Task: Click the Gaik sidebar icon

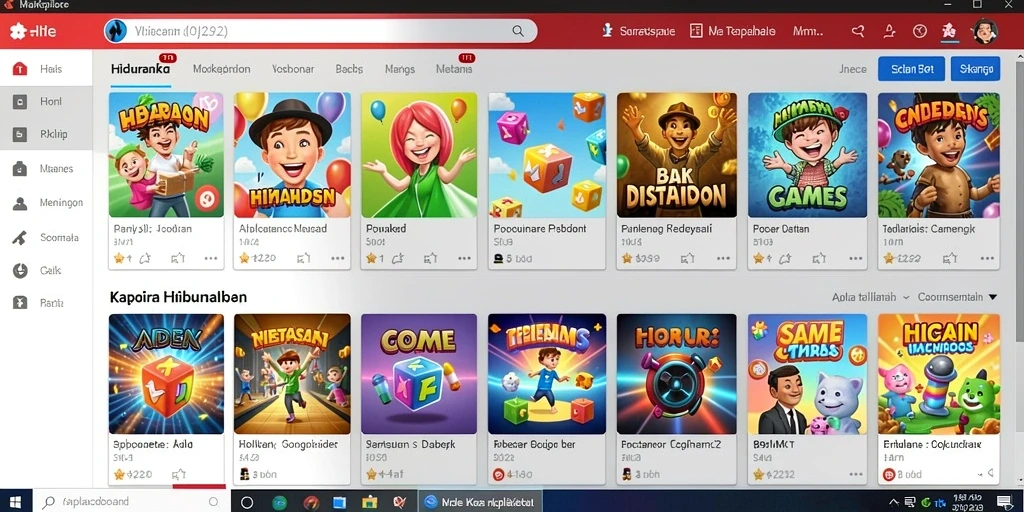Action: point(20,270)
